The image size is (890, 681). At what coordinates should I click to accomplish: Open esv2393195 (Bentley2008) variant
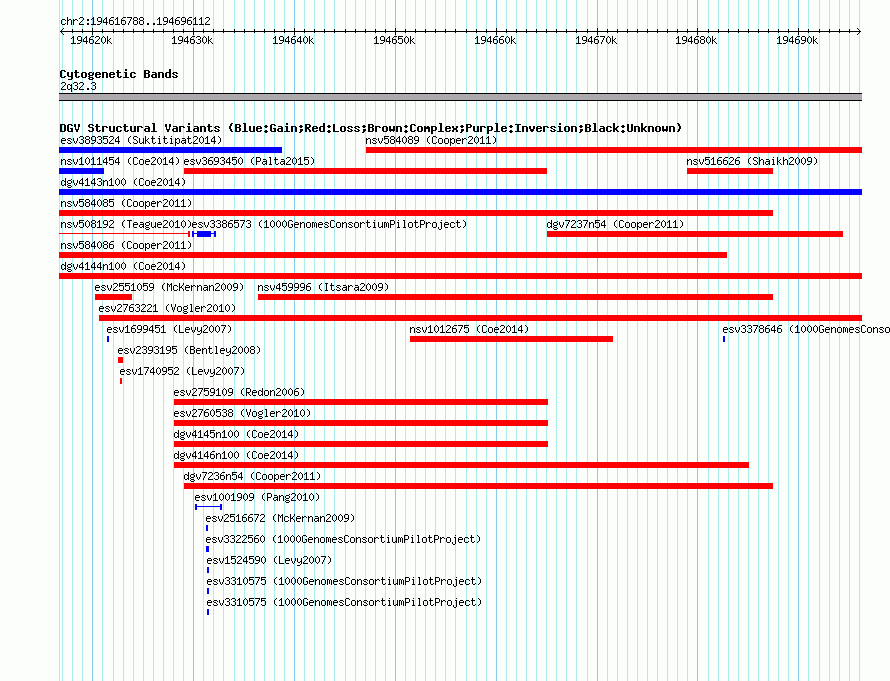pyautogui.click(x=189, y=350)
